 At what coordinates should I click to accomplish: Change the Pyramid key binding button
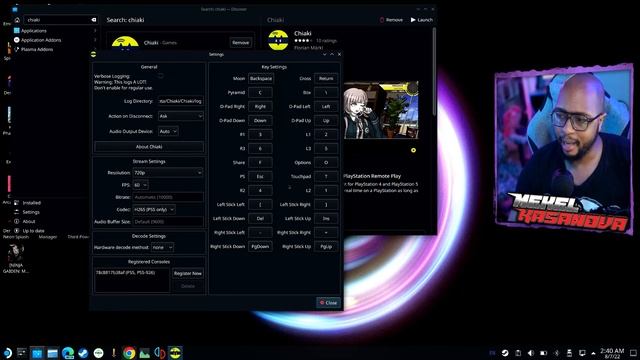[x=260, y=92]
